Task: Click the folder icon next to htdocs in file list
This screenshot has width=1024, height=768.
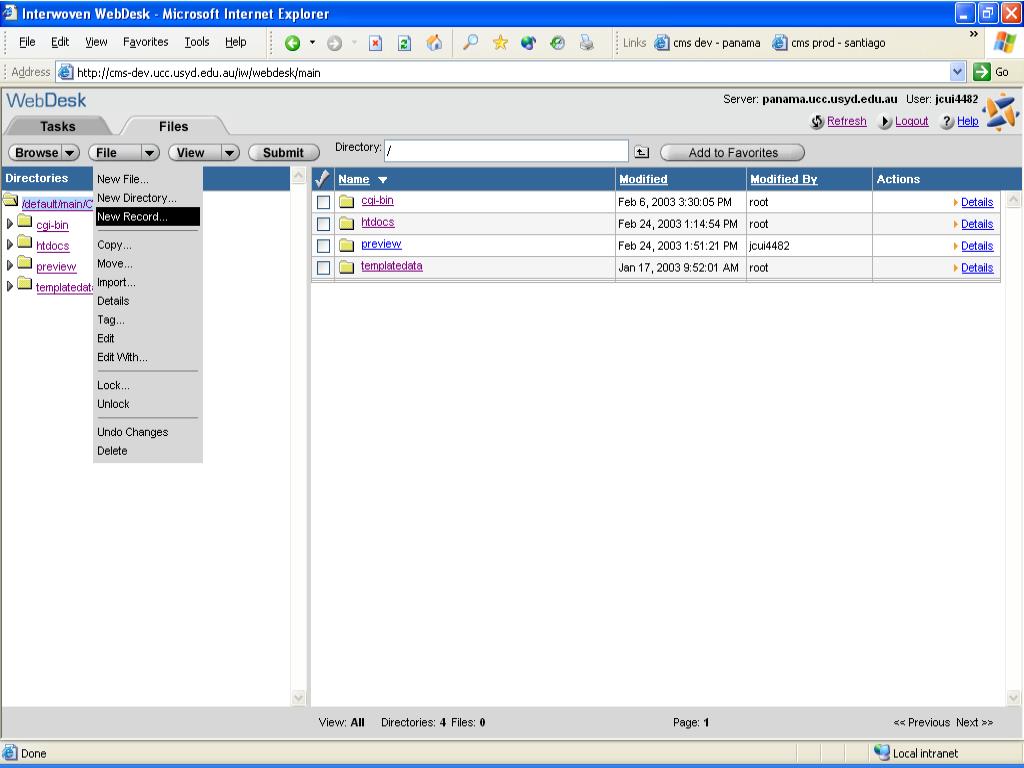Action: coord(347,224)
